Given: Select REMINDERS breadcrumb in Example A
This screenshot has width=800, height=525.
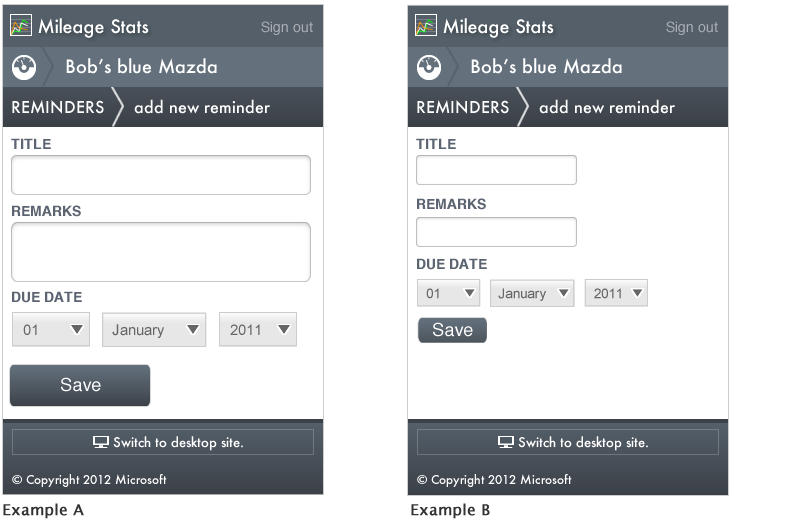Looking at the screenshot, I should pyautogui.click(x=58, y=107).
